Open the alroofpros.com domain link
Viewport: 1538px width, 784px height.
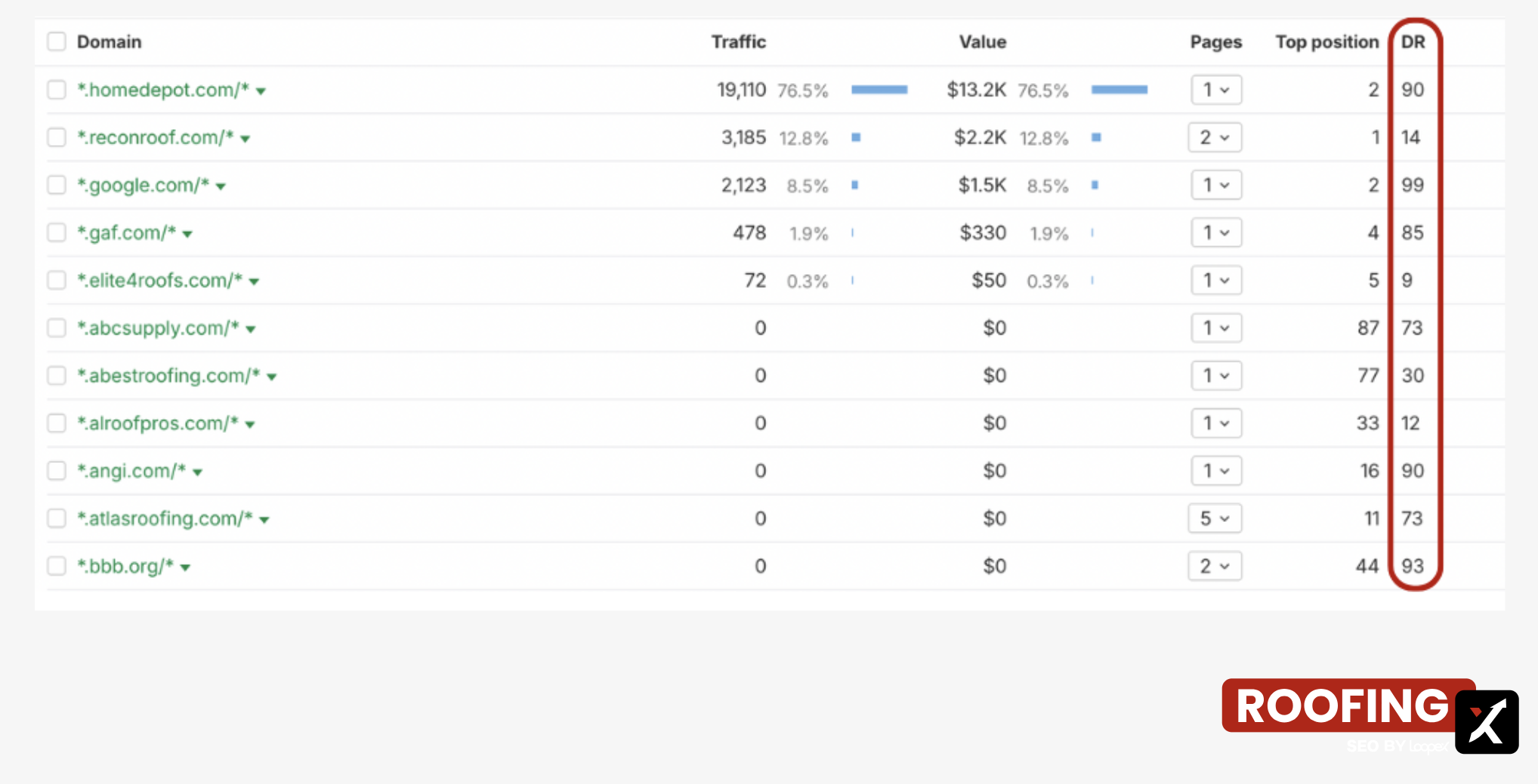tap(158, 423)
